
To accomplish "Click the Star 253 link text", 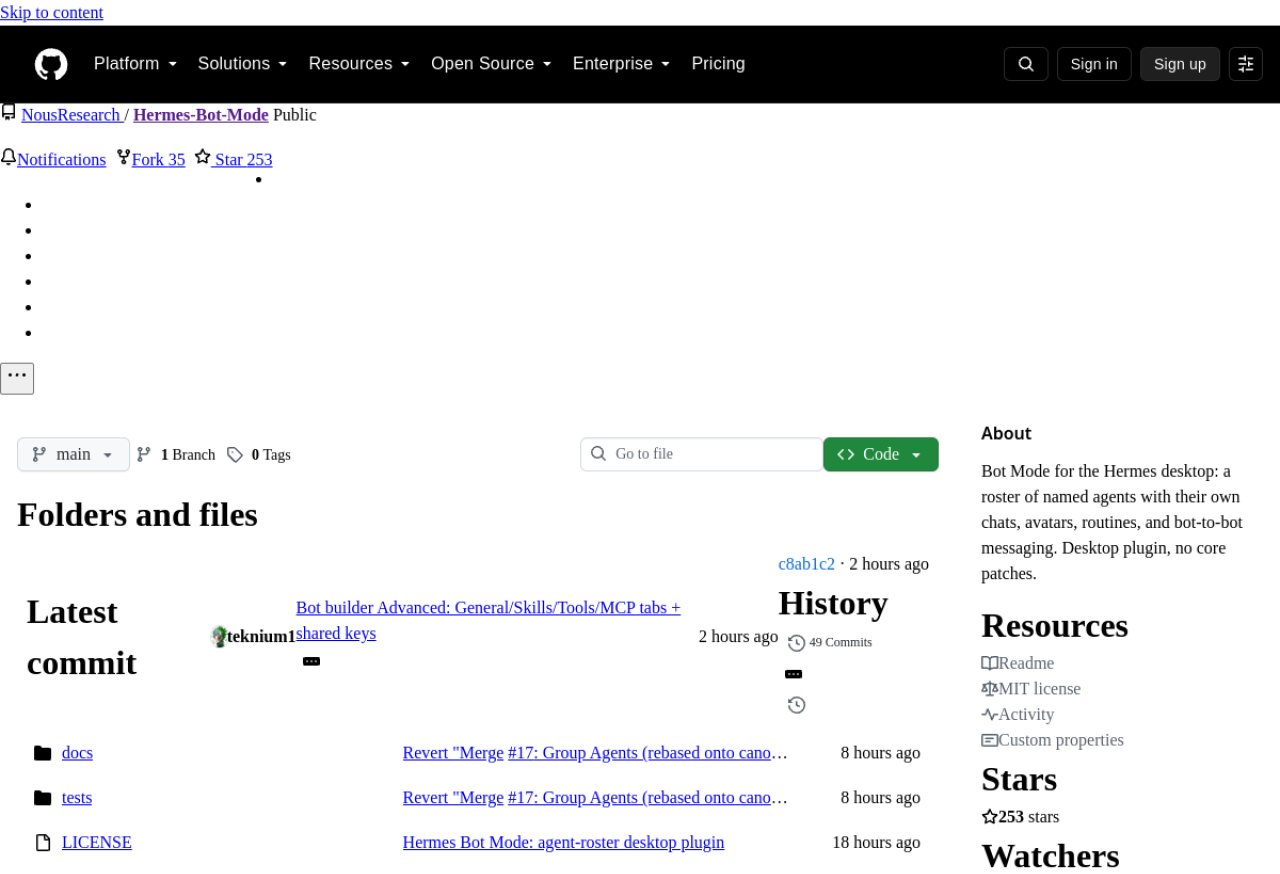I will [x=243, y=160].
